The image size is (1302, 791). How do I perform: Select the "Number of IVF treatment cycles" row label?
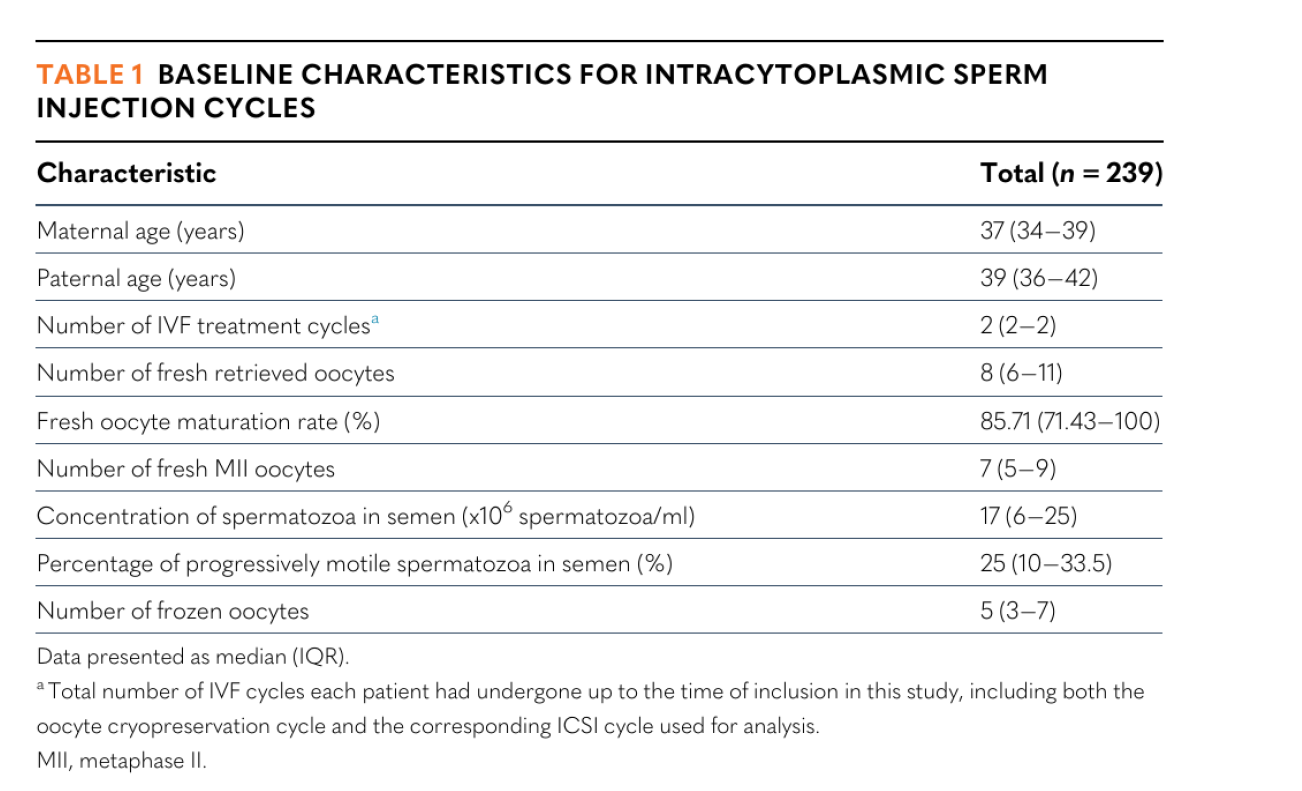pos(203,326)
